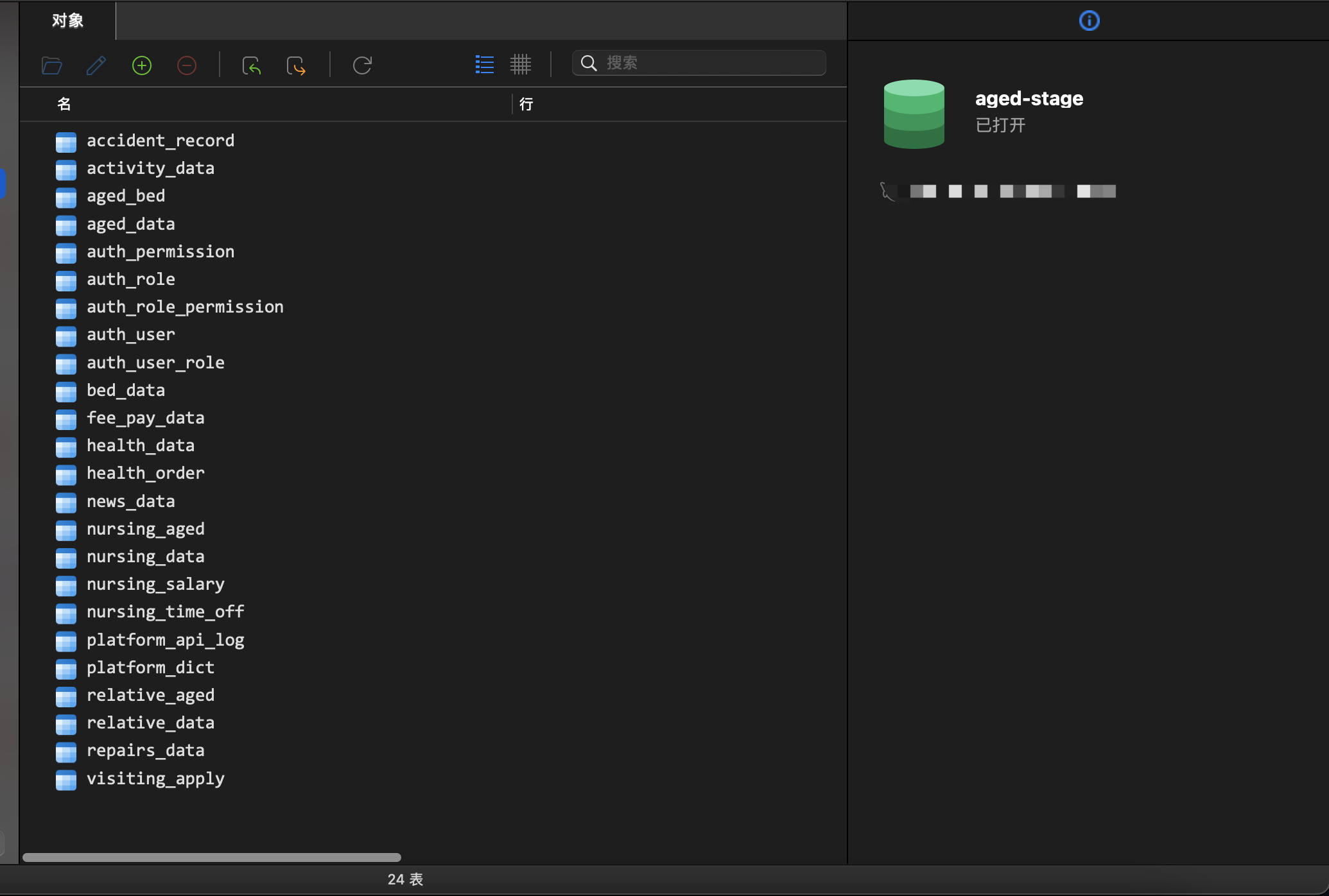The width and height of the screenshot is (1329, 896).
Task: Open the info panel icon
Action: click(1089, 21)
